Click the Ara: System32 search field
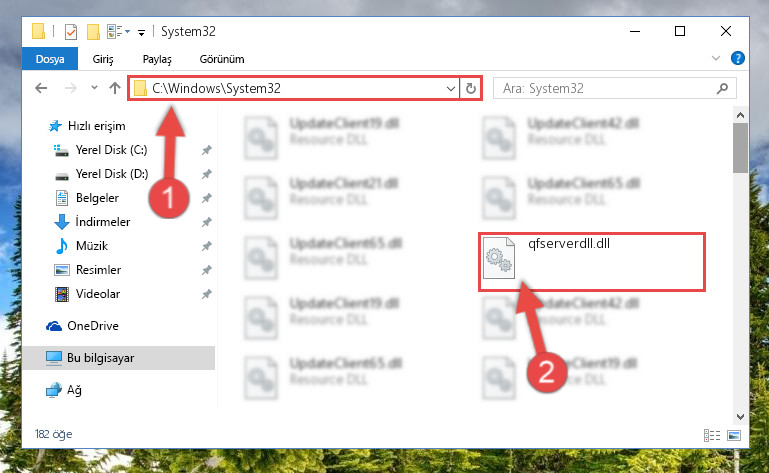The image size is (769, 473). coord(606,88)
